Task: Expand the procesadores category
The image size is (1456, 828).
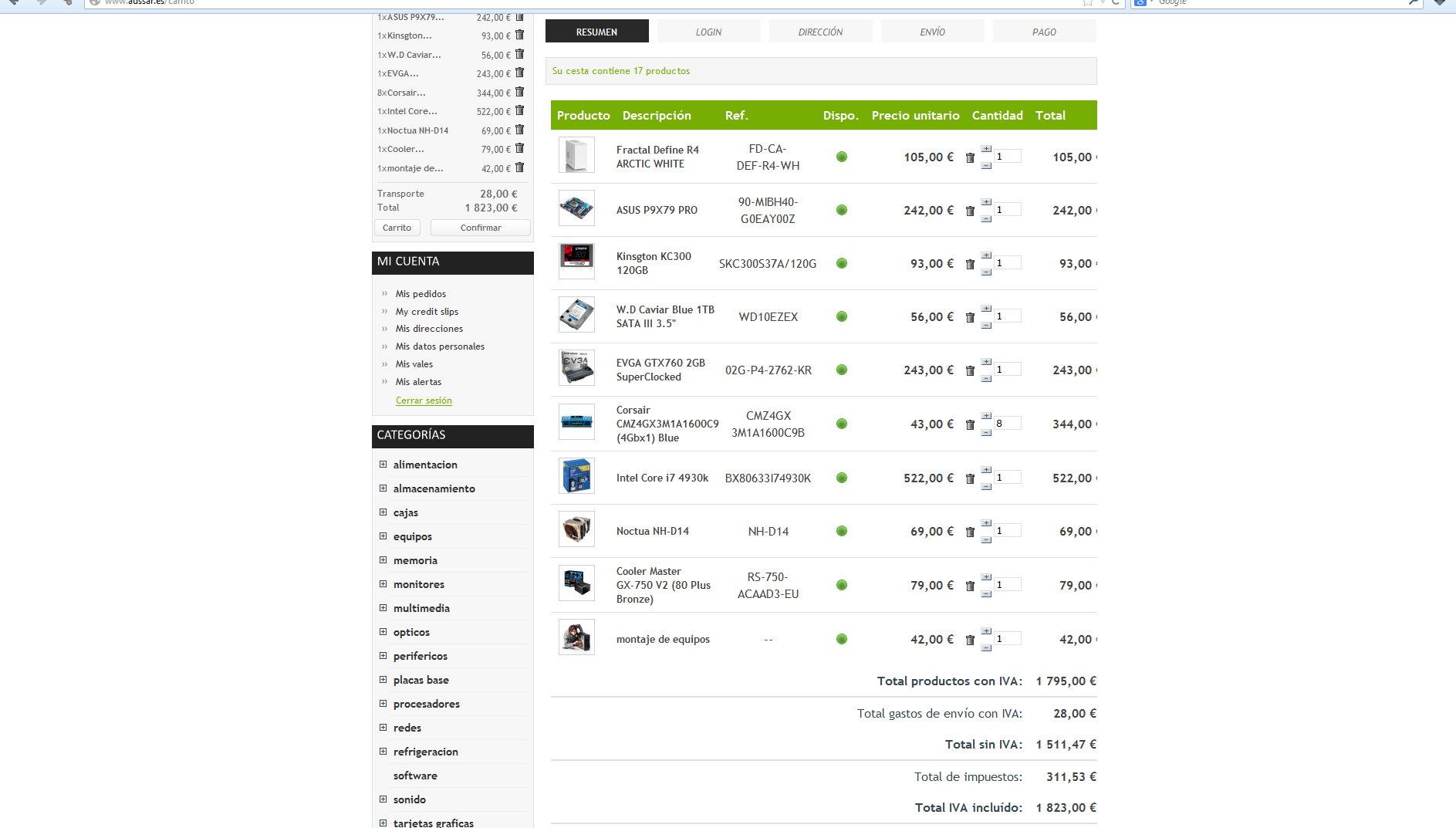Action: coord(383,704)
